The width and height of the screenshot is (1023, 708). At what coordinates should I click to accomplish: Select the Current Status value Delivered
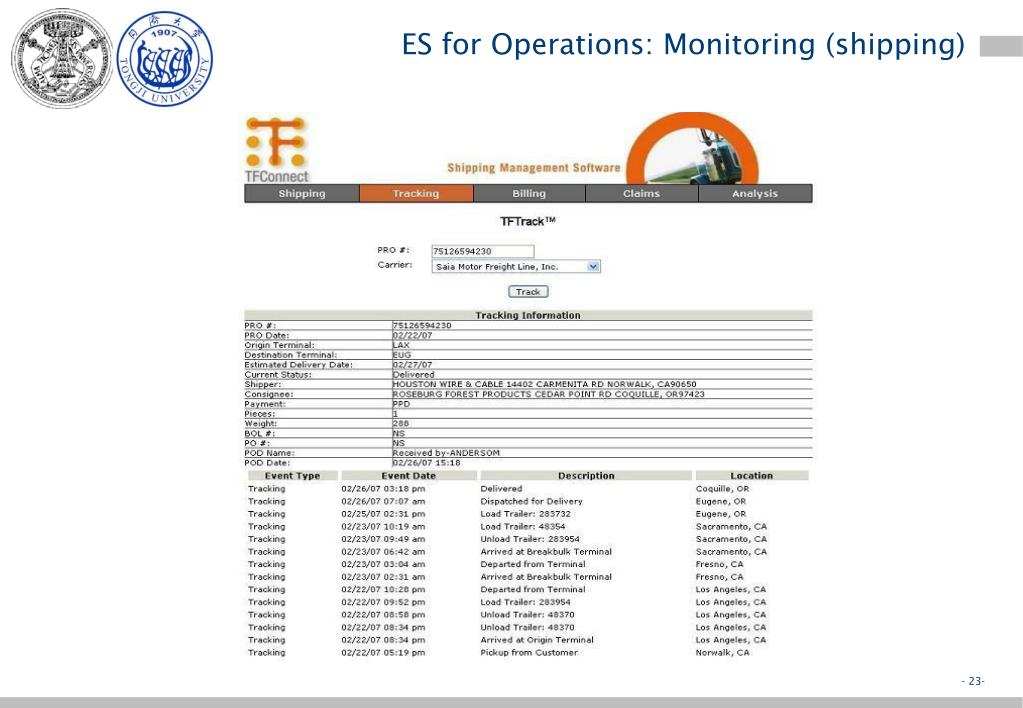point(414,375)
